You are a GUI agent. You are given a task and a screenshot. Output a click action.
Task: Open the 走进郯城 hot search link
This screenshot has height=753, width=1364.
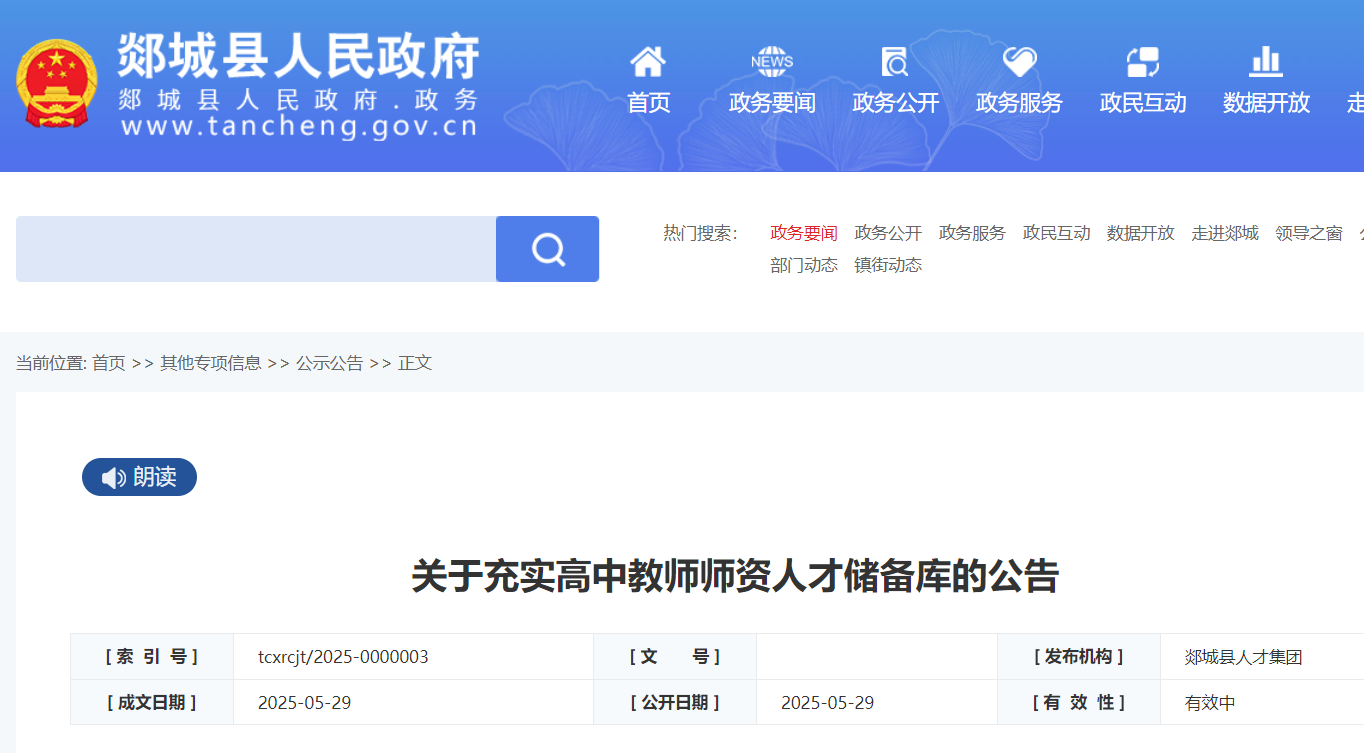(x=1225, y=233)
